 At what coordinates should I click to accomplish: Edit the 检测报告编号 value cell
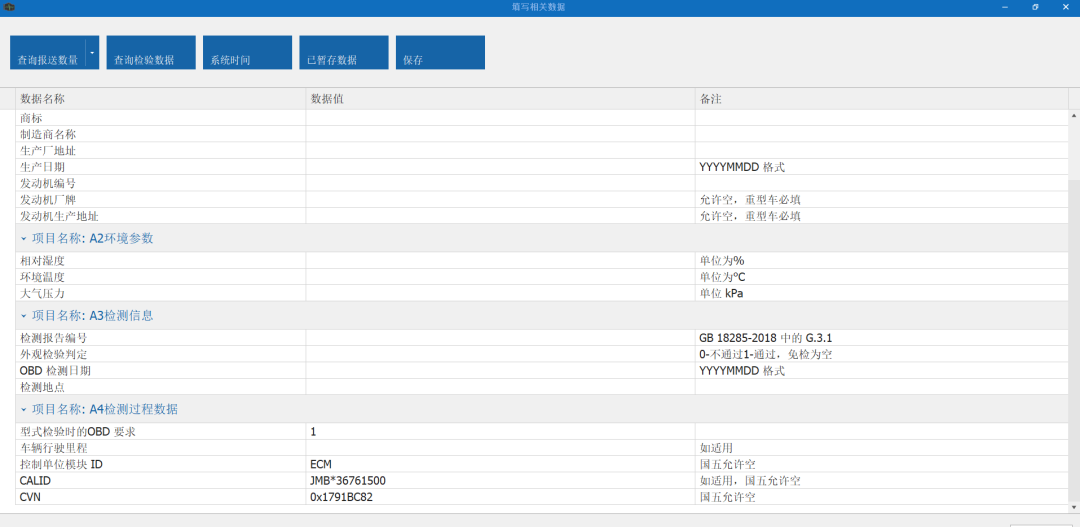coord(501,338)
